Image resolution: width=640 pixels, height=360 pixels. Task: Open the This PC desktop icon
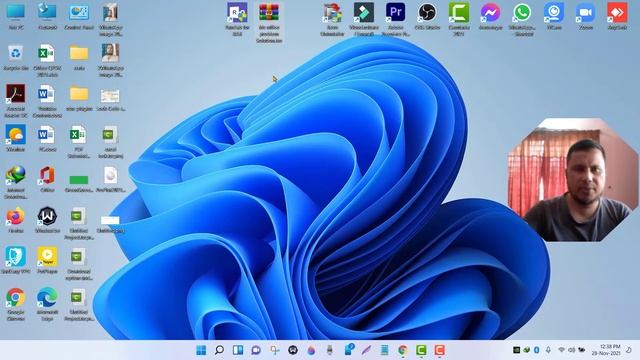16,16
